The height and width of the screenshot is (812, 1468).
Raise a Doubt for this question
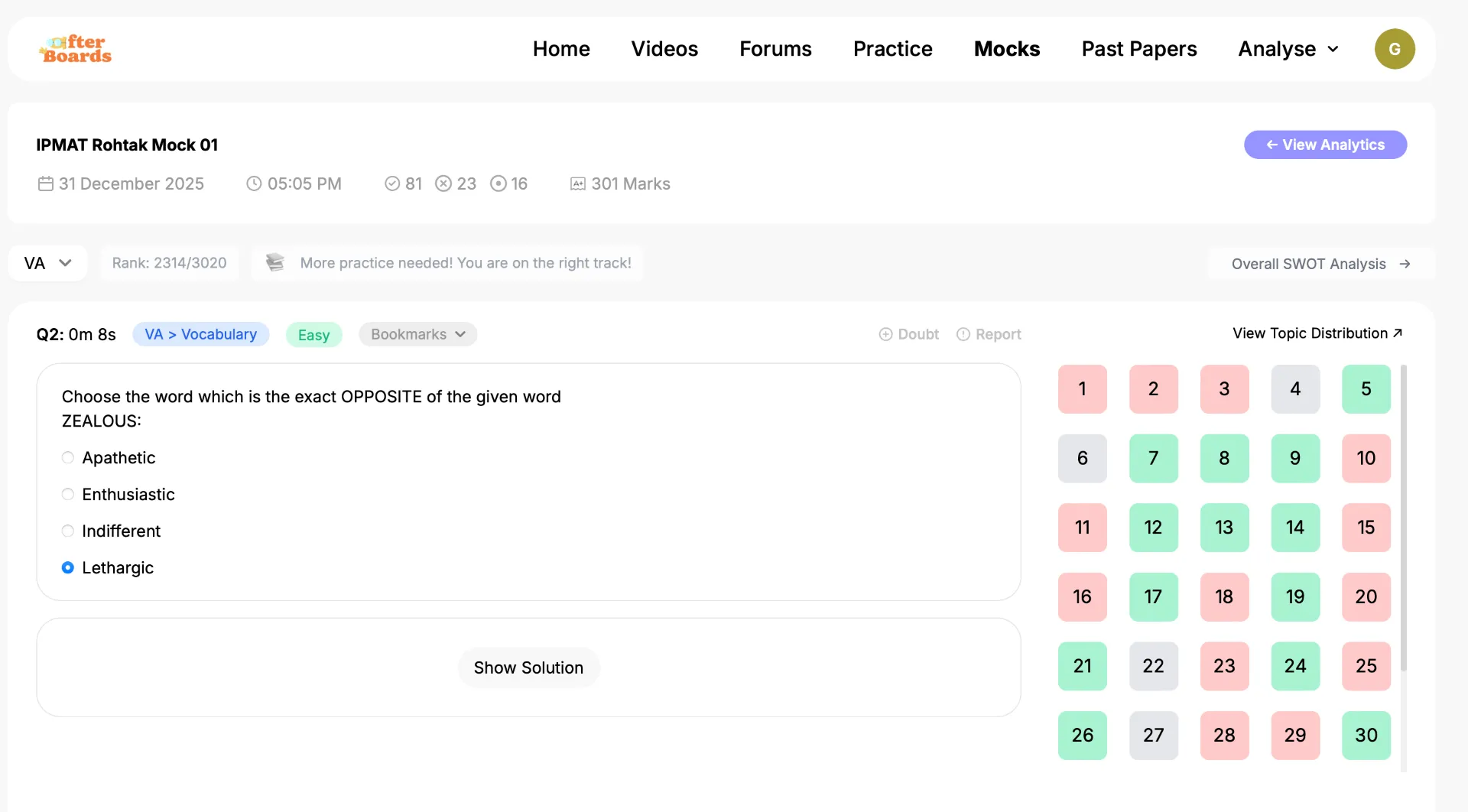(x=909, y=334)
